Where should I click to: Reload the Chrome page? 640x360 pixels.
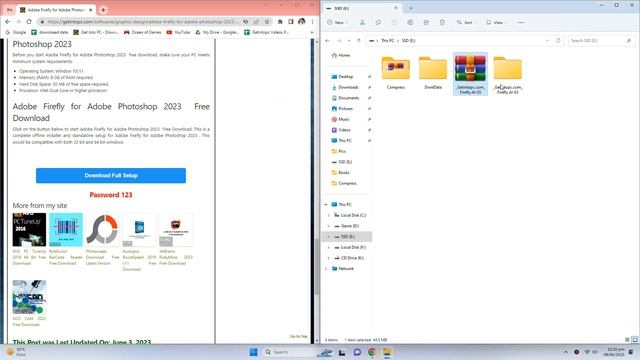click(29, 22)
